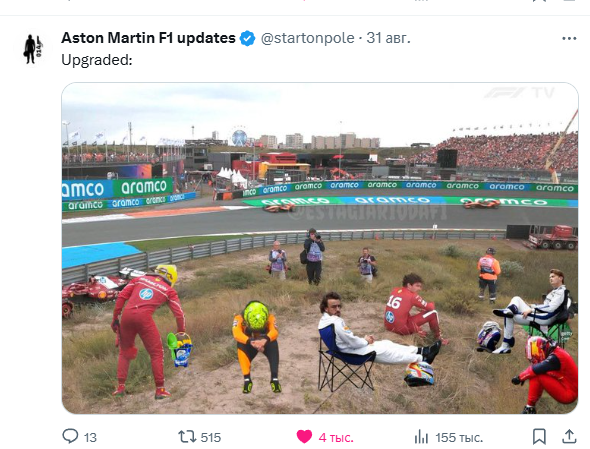Viewport: 590px width, 449px height.
Task: Open the view analytics bar-chart icon
Action: [421, 437]
